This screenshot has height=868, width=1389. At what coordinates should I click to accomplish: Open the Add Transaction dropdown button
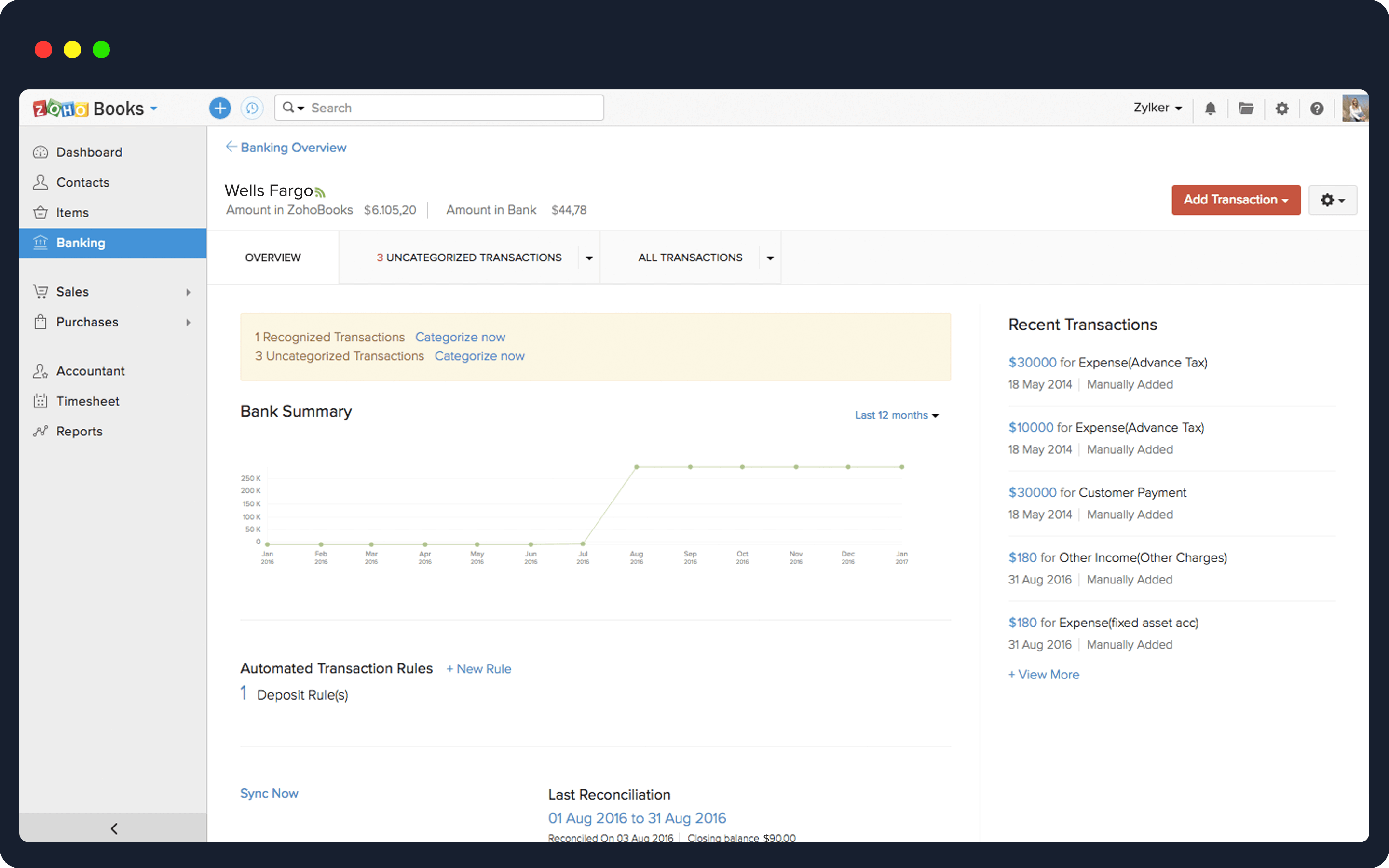pyautogui.click(x=1235, y=200)
